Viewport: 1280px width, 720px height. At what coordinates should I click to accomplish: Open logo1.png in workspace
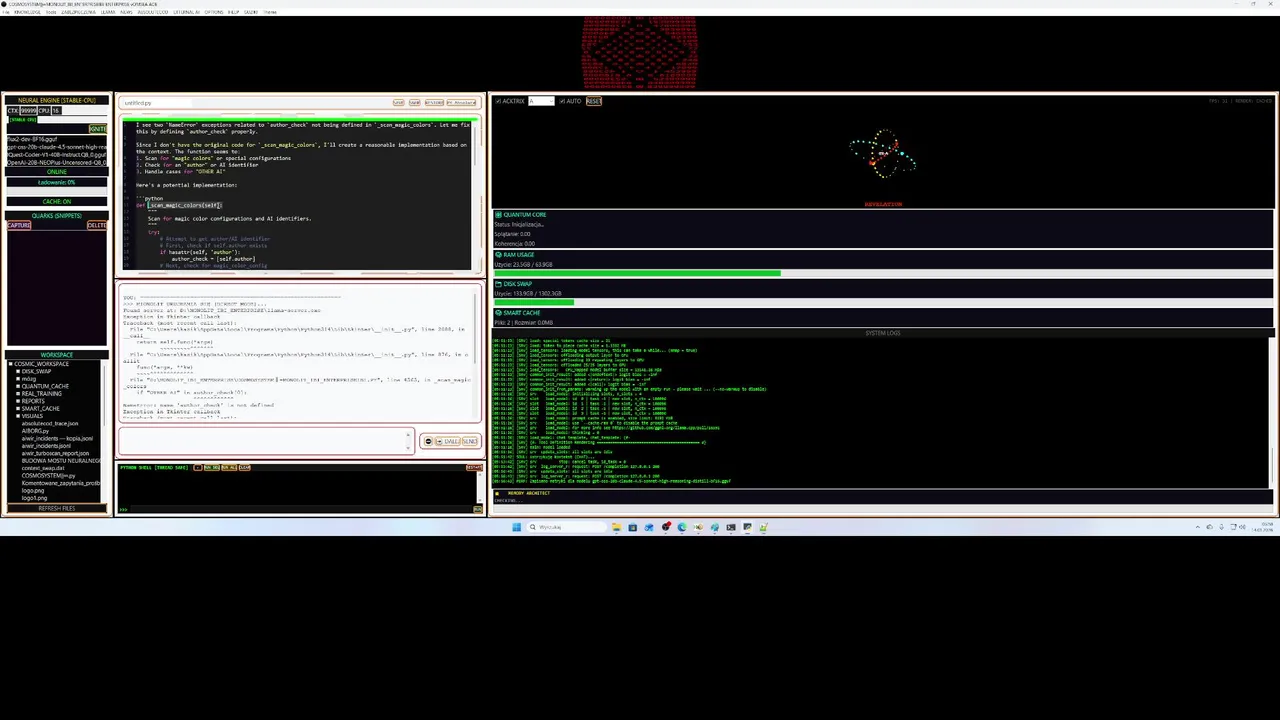click(x=34, y=498)
